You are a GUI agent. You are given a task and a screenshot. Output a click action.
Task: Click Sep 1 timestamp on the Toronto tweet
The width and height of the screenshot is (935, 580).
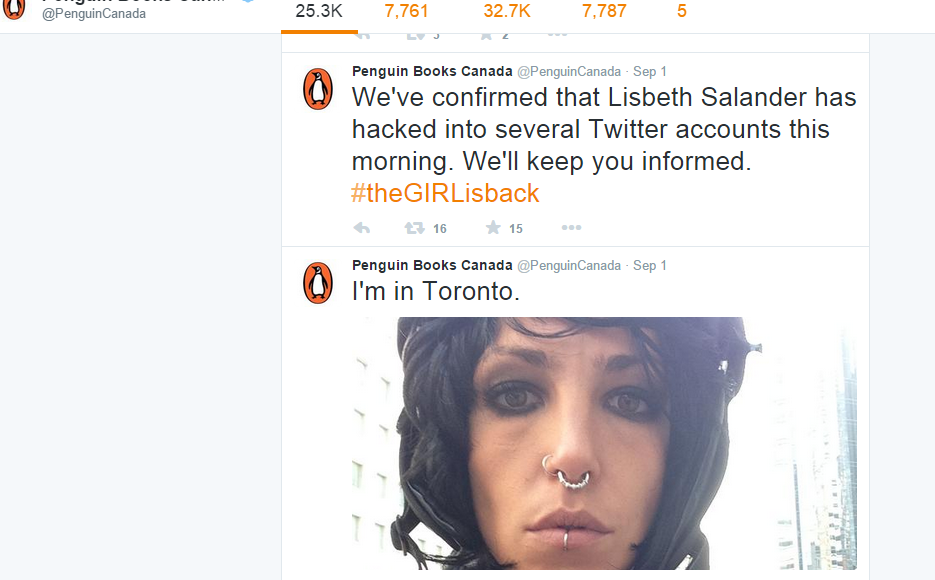649,265
